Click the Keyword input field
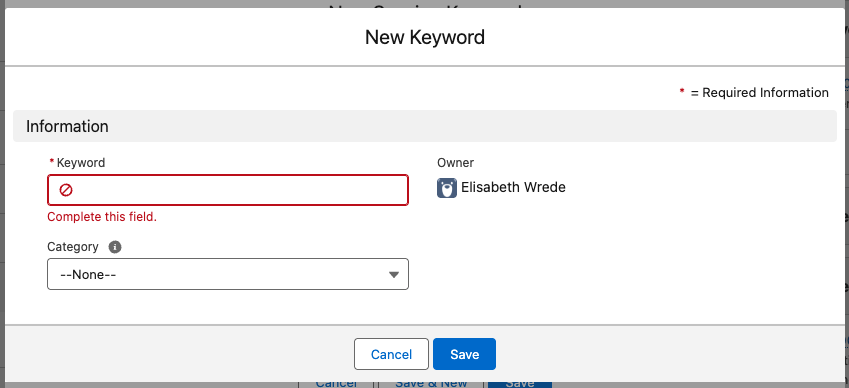The height and width of the screenshot is (388, 849). (x=227, y=190)
